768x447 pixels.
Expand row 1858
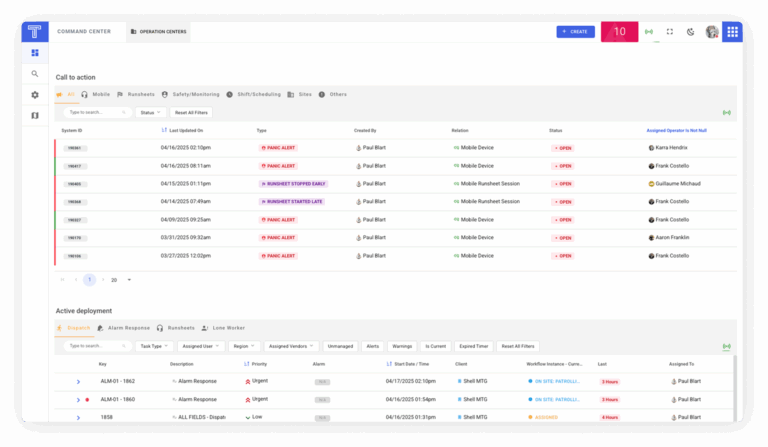(x=78, y=418)
